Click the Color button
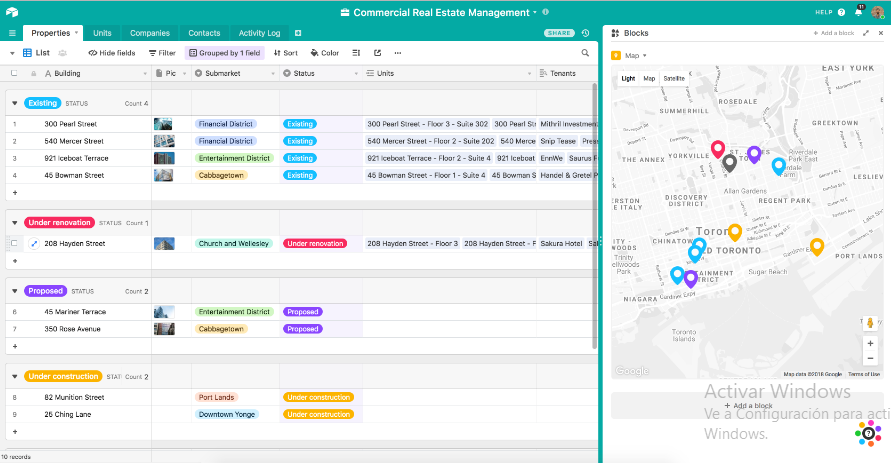 (x=325, y=53)
